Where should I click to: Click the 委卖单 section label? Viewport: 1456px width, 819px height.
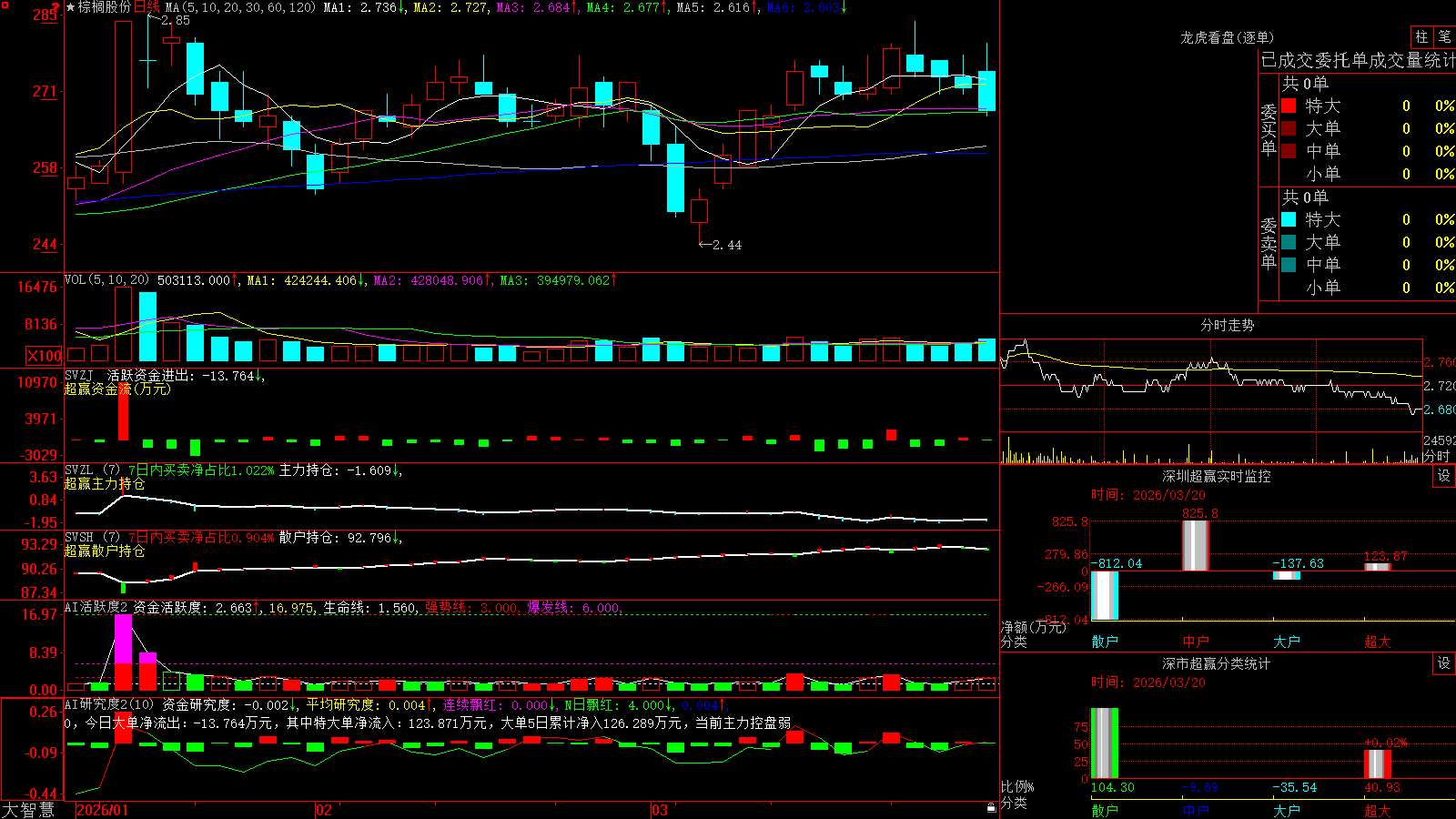pos(1269,243)
